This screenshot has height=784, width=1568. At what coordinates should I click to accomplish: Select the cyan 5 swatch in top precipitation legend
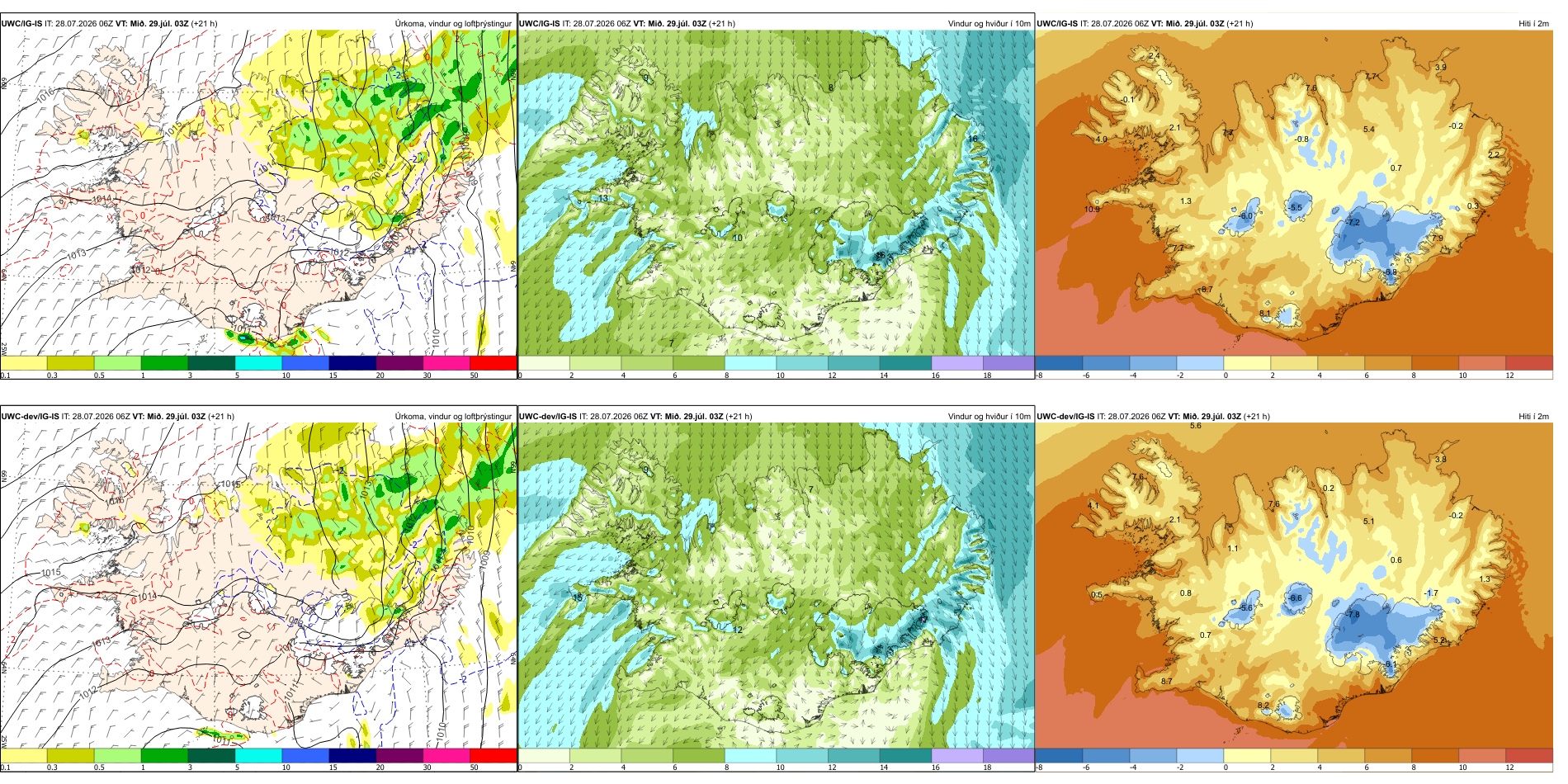pyautogui.click(x=258, y=363)
